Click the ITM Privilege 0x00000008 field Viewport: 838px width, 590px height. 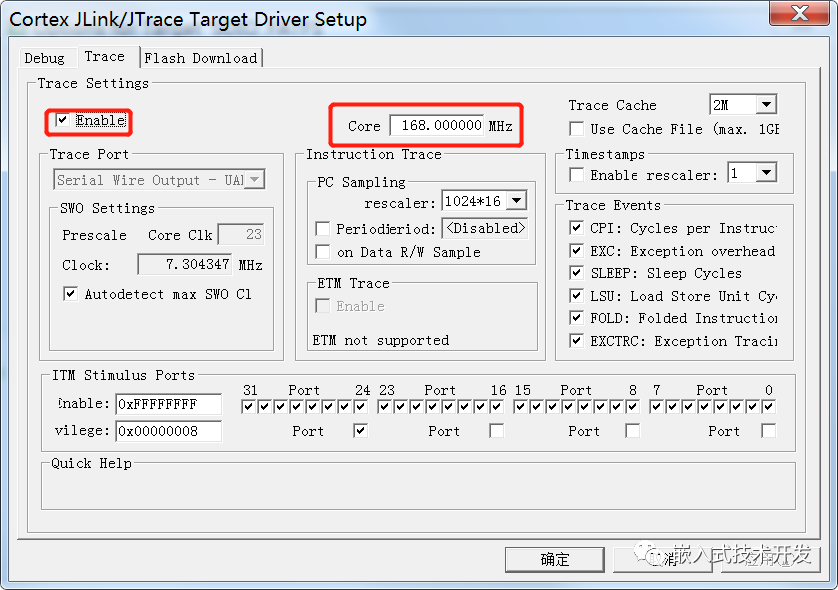click(x=168, y=431)
